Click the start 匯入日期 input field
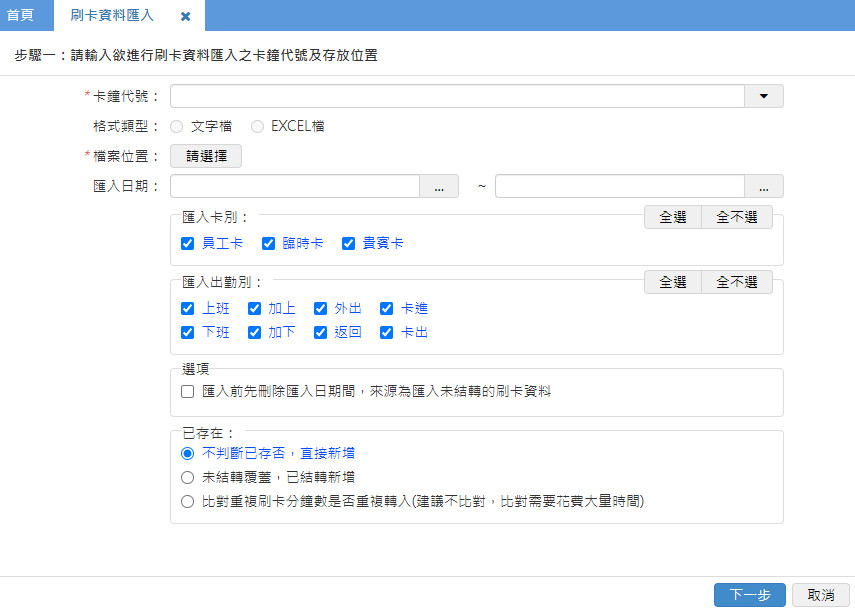The image size is (855, 614). (294, 187)
